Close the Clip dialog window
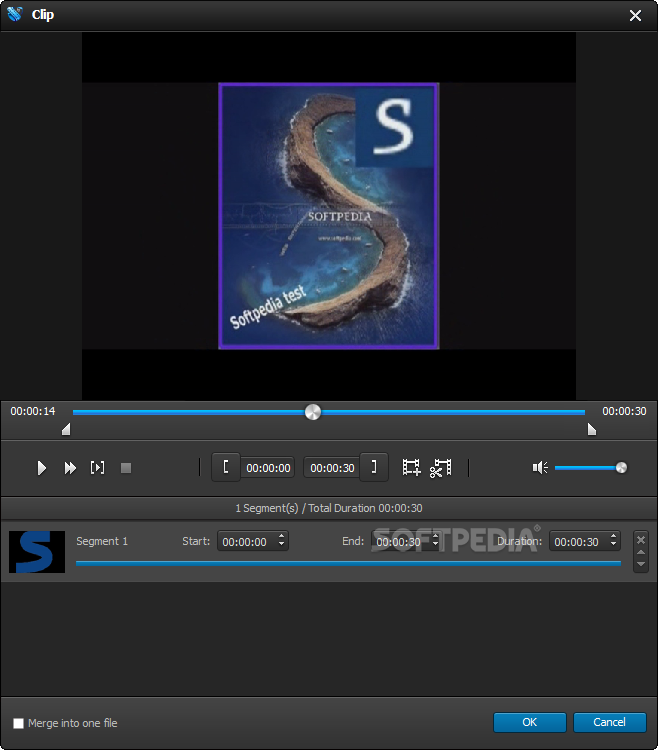Image resolution: width=658 pixels, height=750 pixels. (635, 15)
